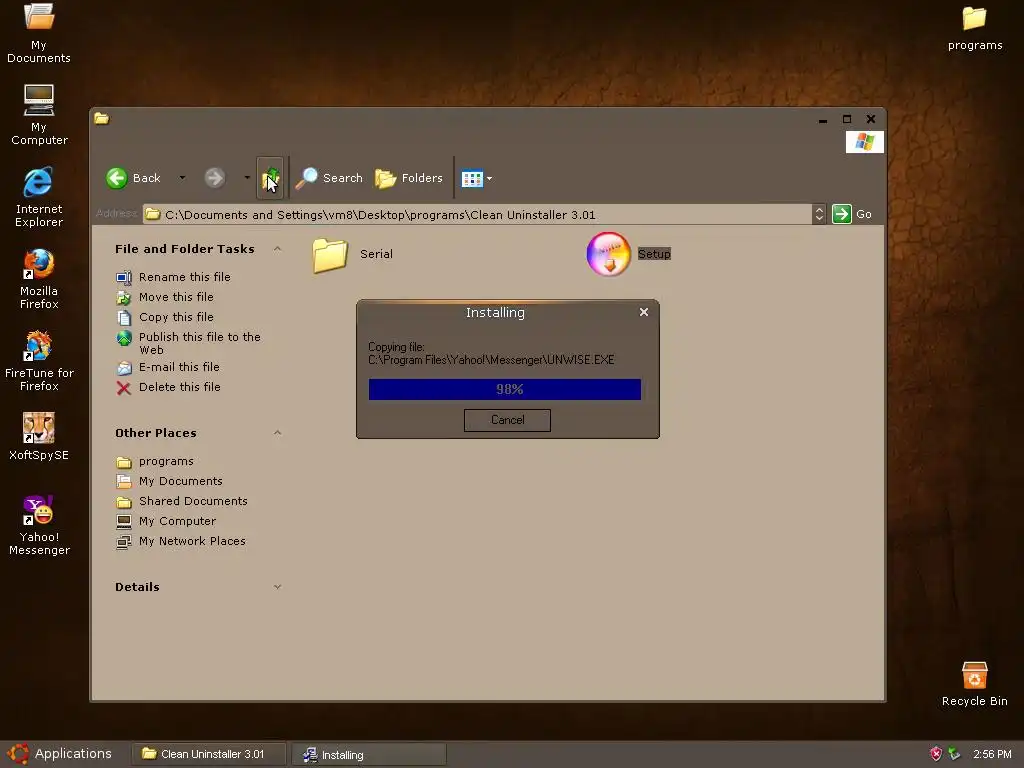Switch to Clean Uninstaller 3.01 taskbar button
This screenshot has height=768, width=1024.
coord(208,754)
